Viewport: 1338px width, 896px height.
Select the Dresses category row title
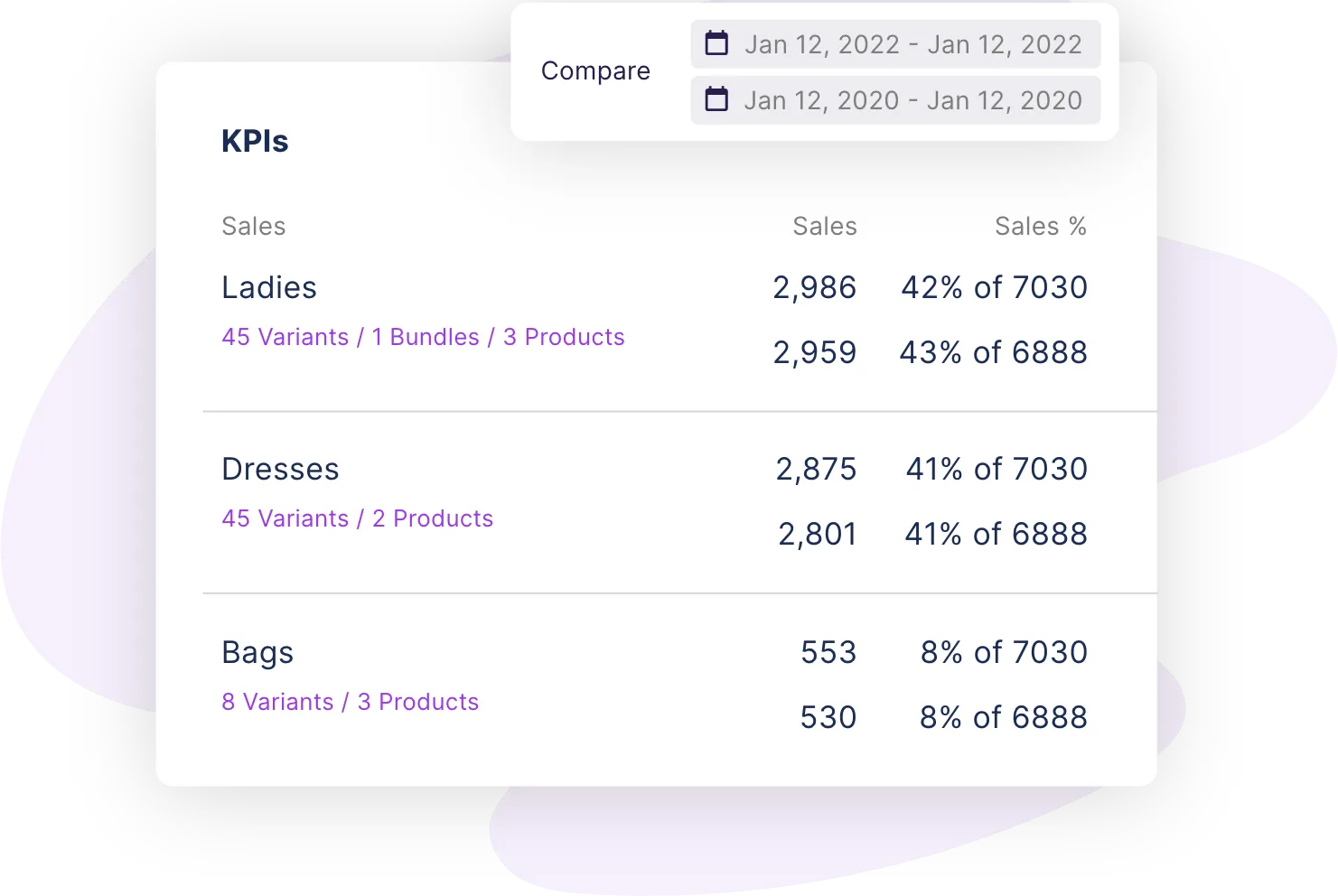280,469
